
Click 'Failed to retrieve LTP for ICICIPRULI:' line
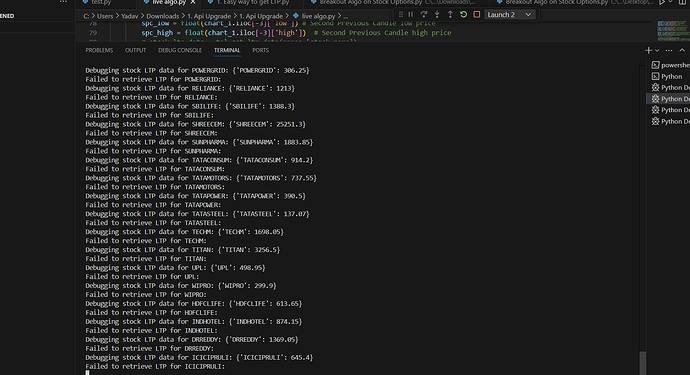pyautogui.click(x=155, y=366)
